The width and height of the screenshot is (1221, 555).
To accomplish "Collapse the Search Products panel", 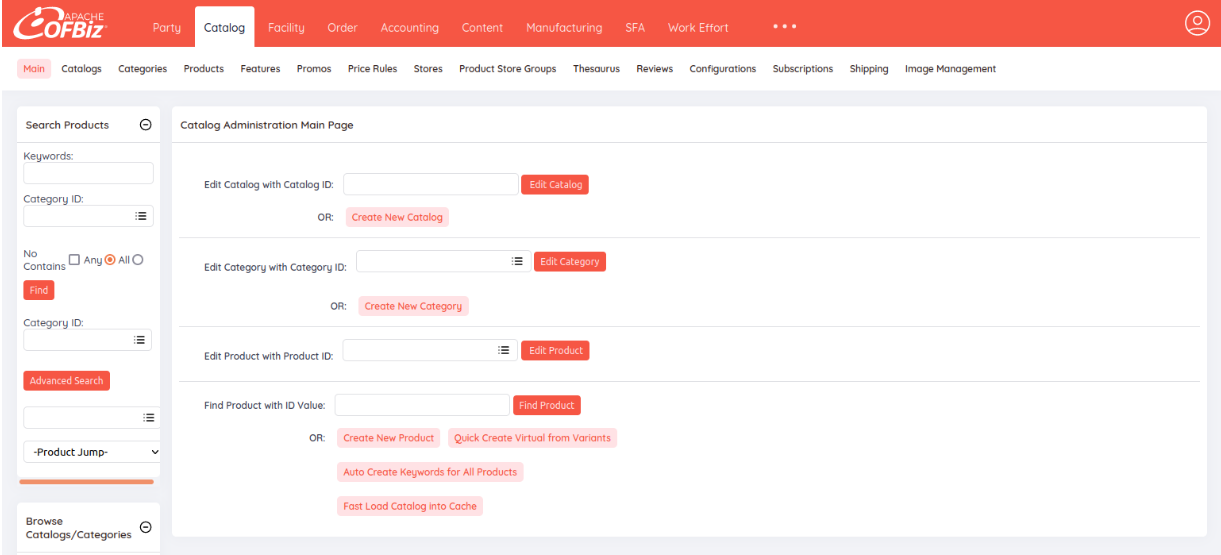I will 145,125.
